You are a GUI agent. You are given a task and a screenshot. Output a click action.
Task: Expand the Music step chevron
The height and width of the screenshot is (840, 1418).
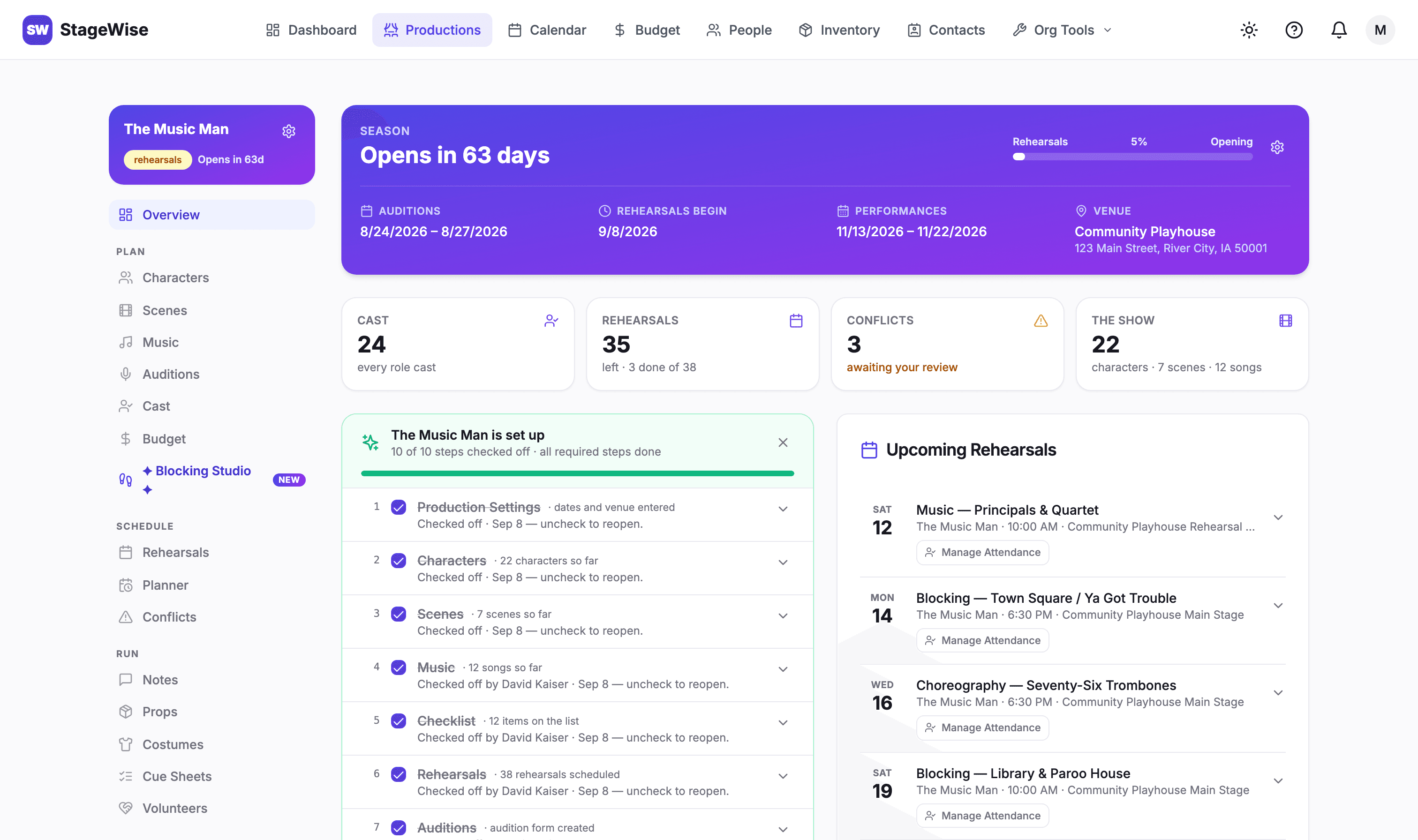click(x=783, y=669)
